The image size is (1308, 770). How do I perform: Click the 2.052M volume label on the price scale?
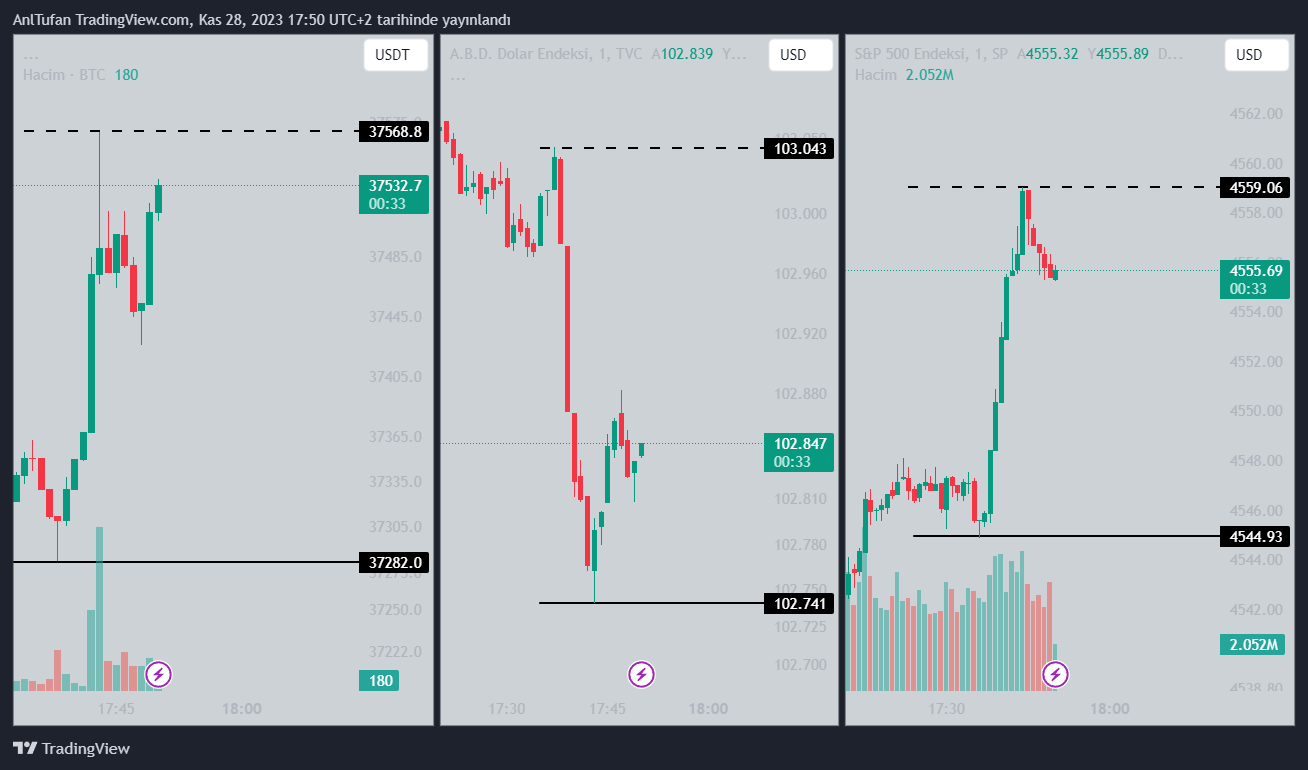pos(1251,645)
